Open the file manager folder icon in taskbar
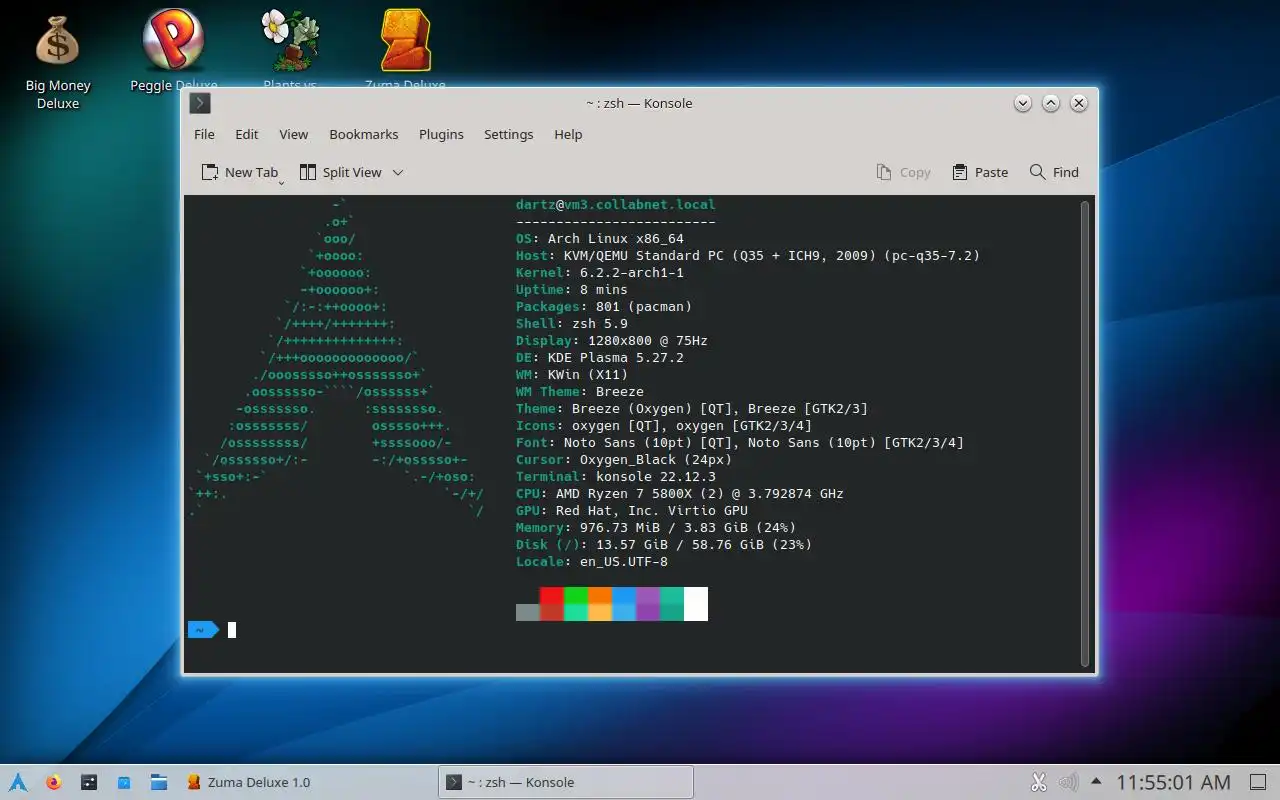This screenshot has width=1280, height=800. click(159, 782)
